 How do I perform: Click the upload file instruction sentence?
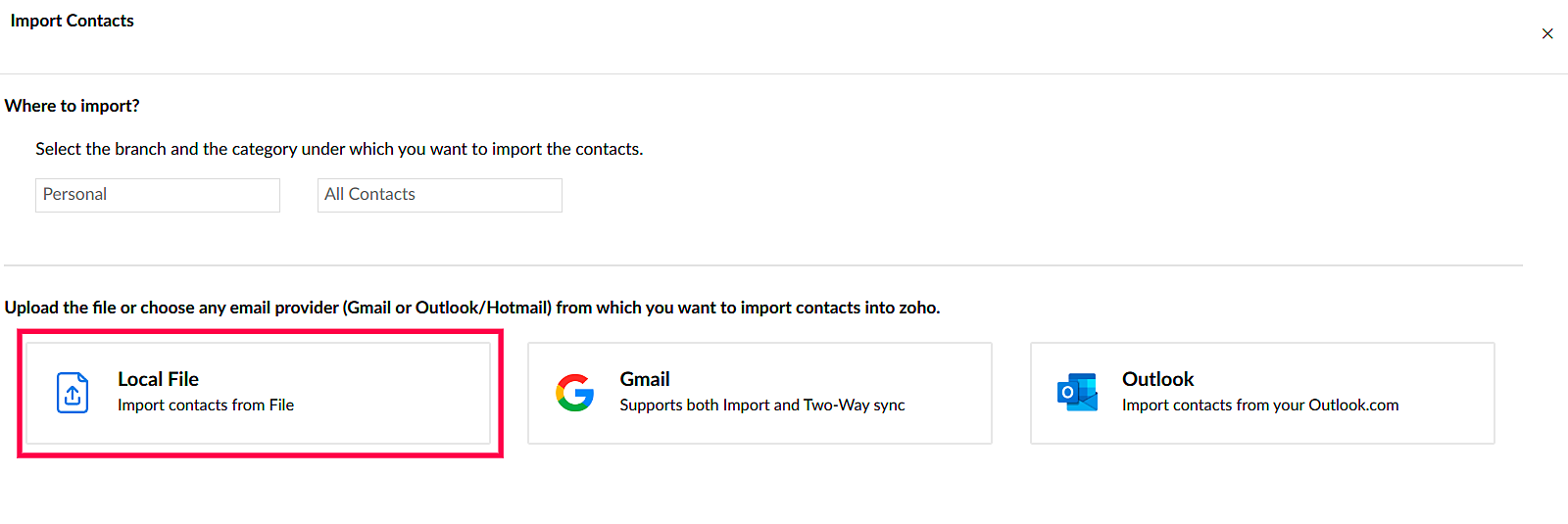click(x=471, y=308)
